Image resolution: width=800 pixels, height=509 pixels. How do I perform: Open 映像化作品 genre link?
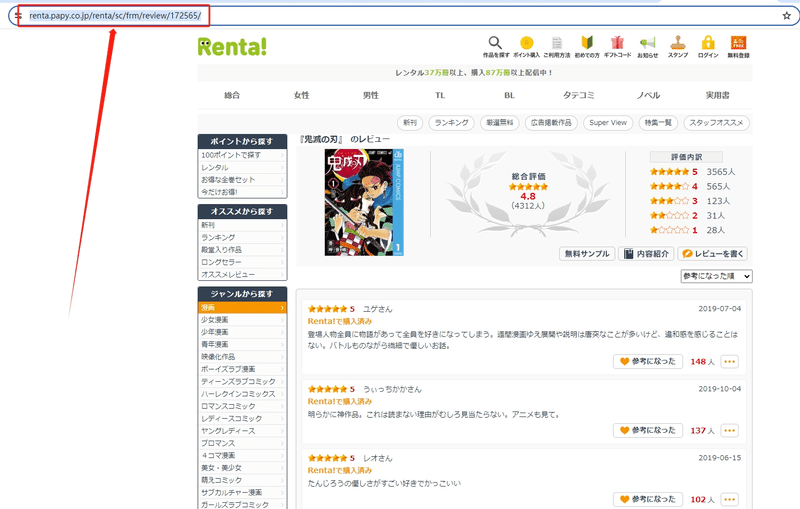242,357
